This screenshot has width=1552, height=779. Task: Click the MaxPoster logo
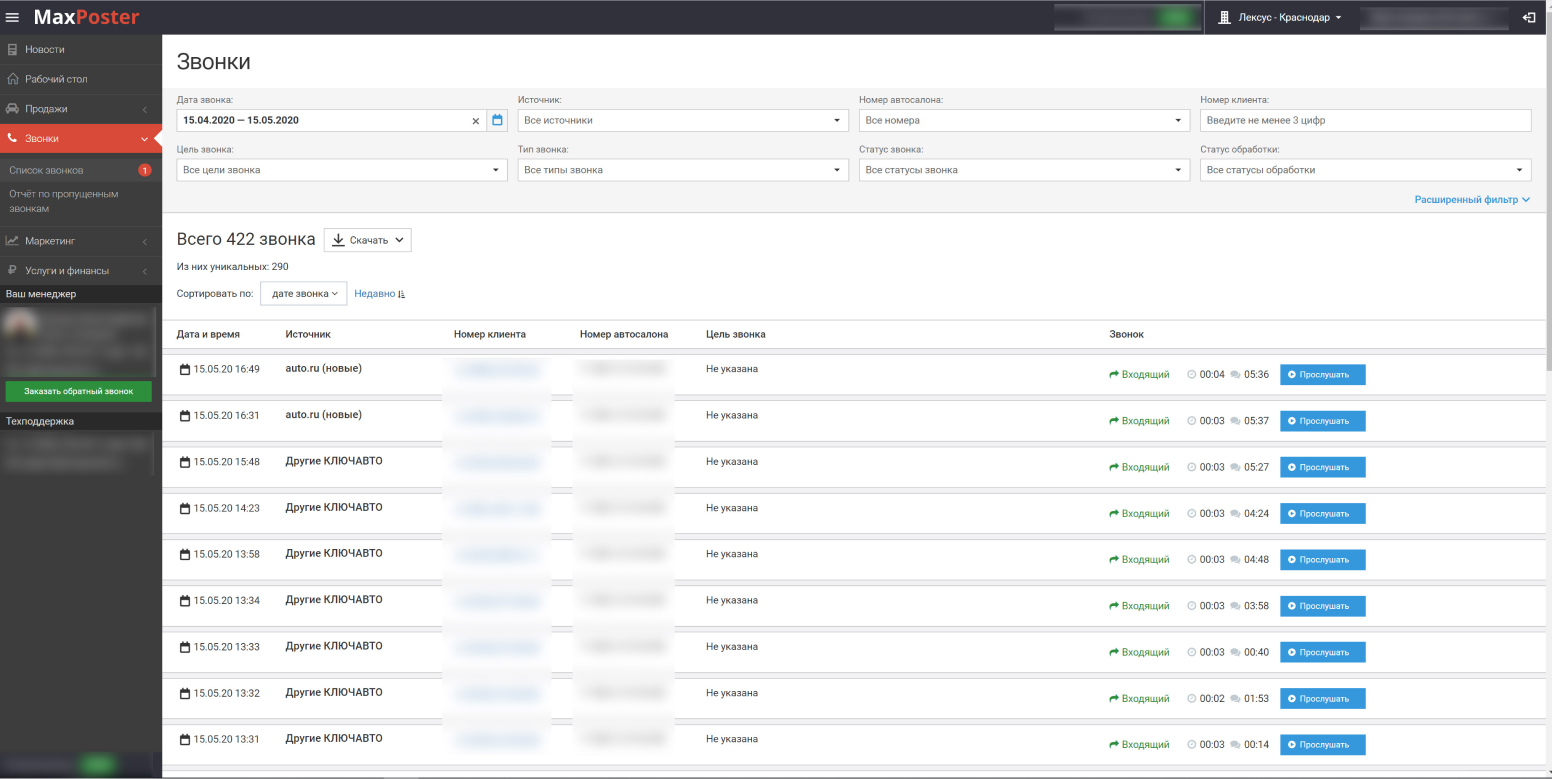click(86, 17)
